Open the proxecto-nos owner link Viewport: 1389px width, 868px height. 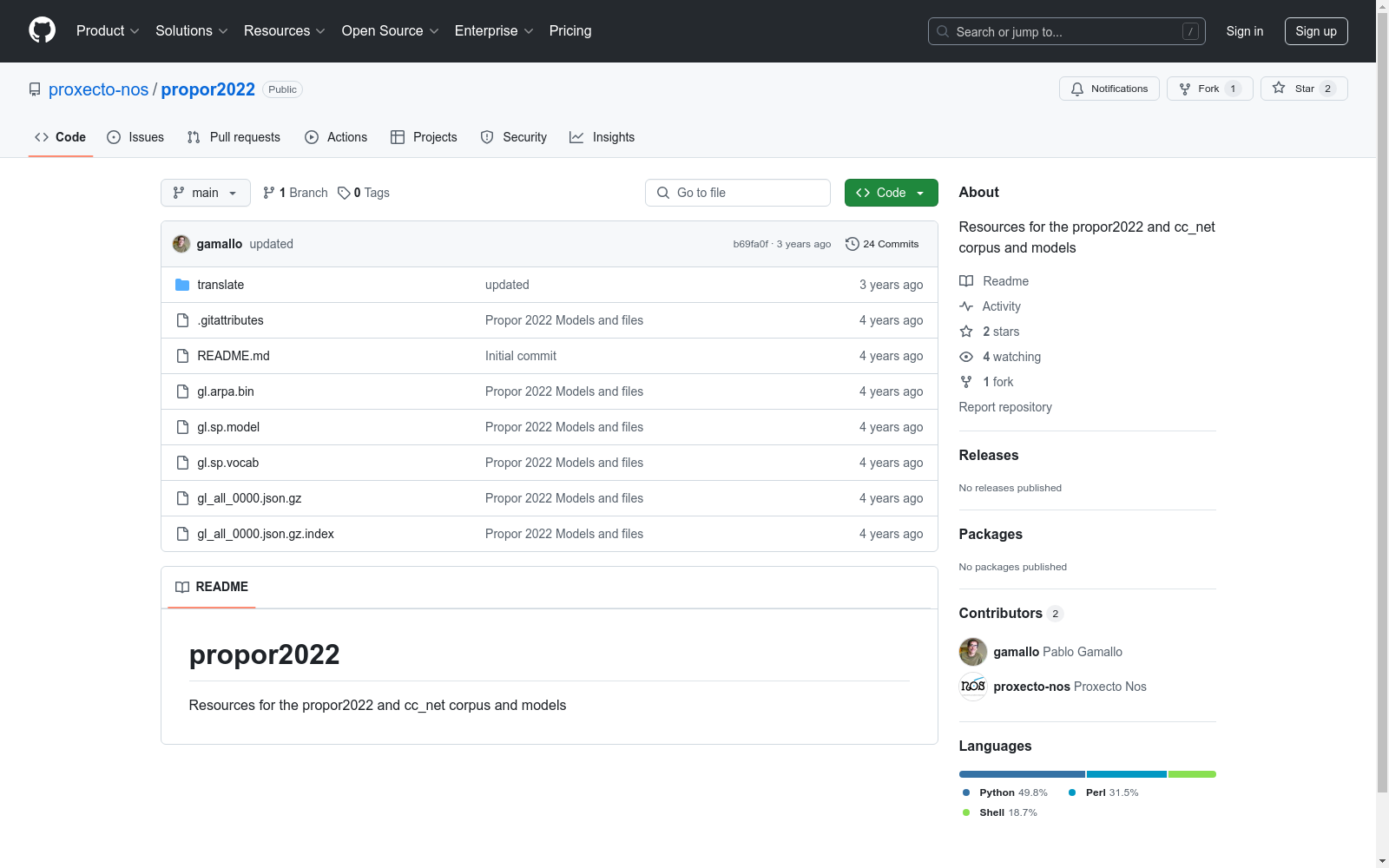pos(99,89)
